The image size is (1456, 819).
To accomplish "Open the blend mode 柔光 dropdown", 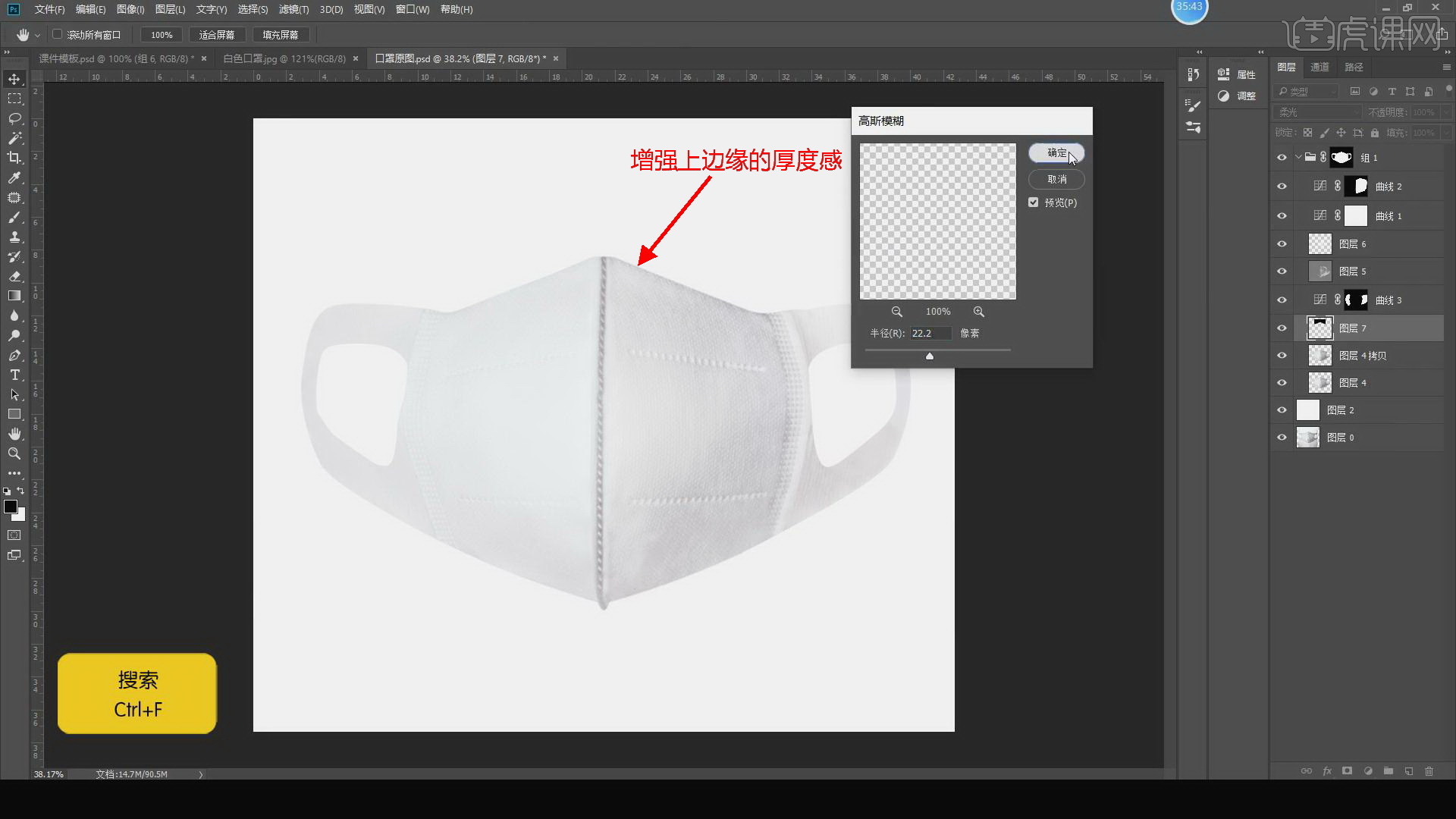I will [1318, 112].
